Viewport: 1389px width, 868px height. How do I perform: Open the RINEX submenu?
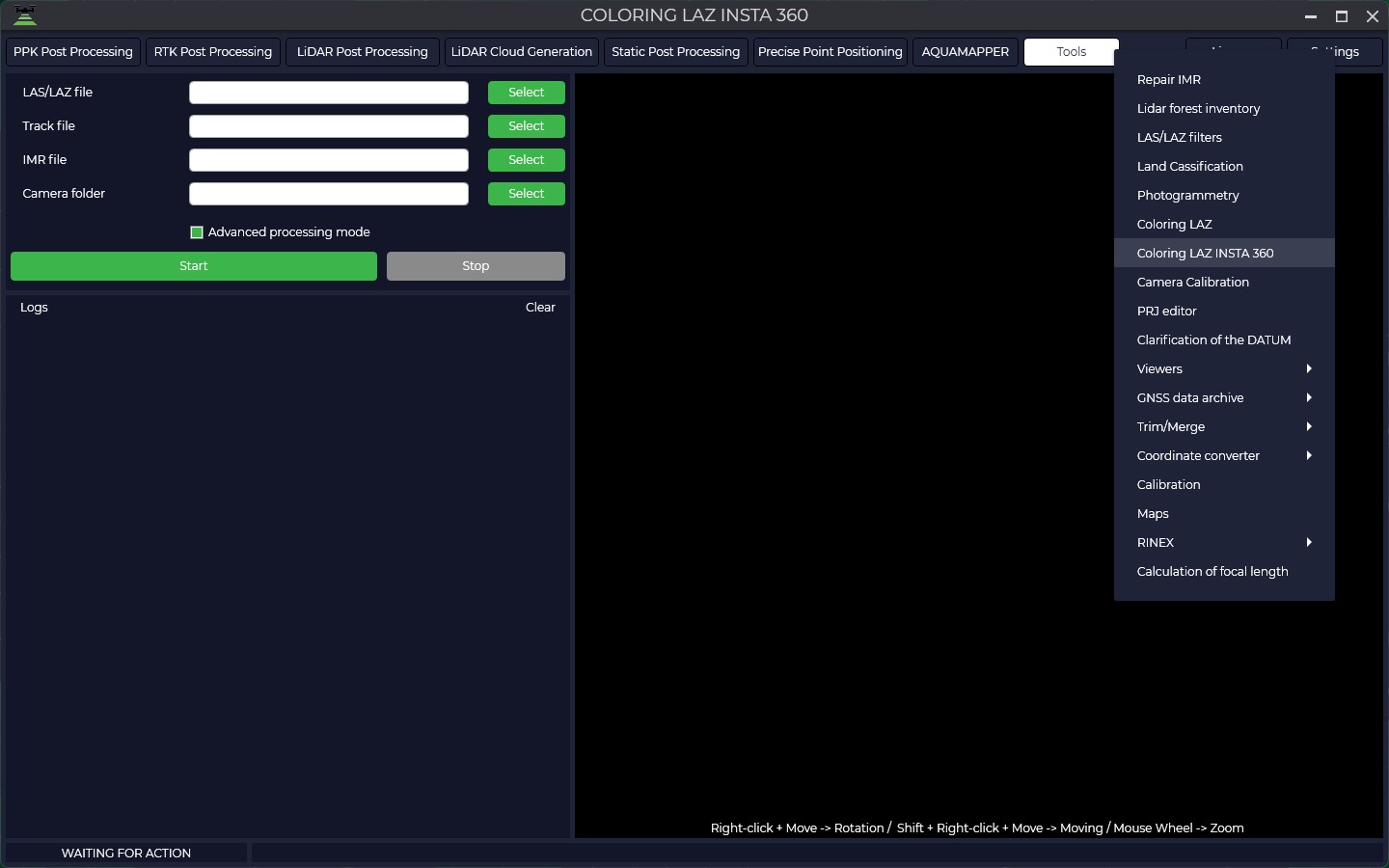click(x=1223, y=542)
